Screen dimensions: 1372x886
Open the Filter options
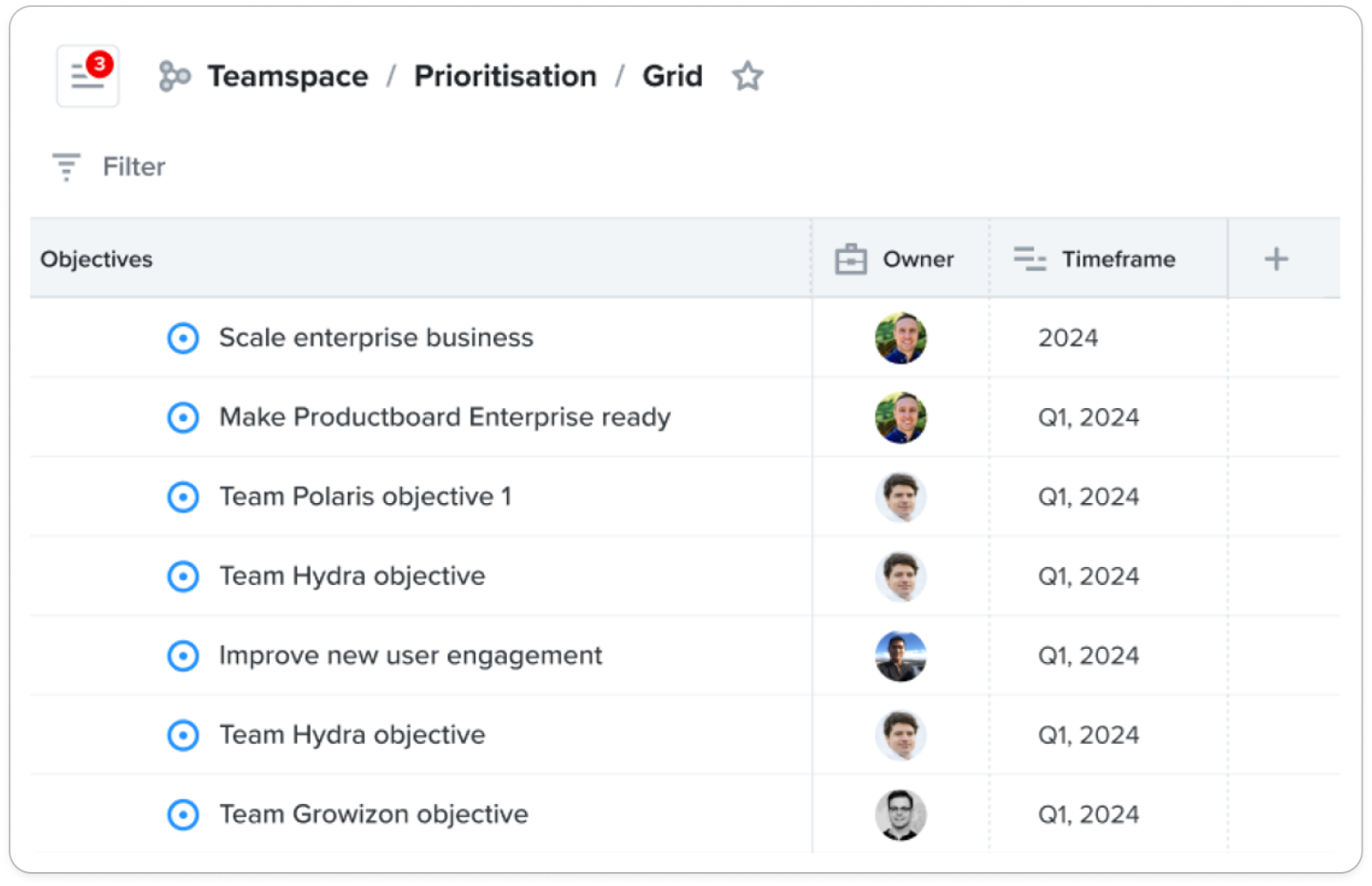pyautogui.click(x=133, y=167)
